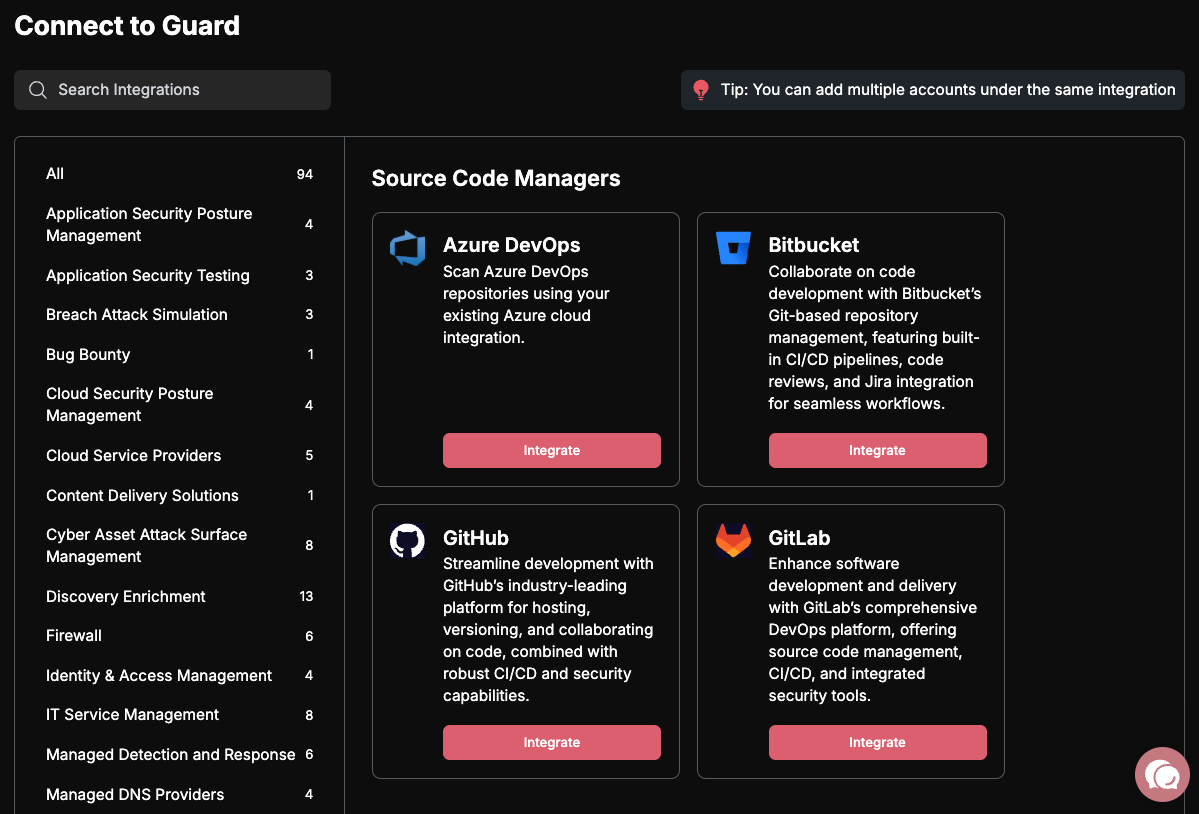1199x814 pixels.
Task: Click the GitHub description text
Action: coord(548,629)
